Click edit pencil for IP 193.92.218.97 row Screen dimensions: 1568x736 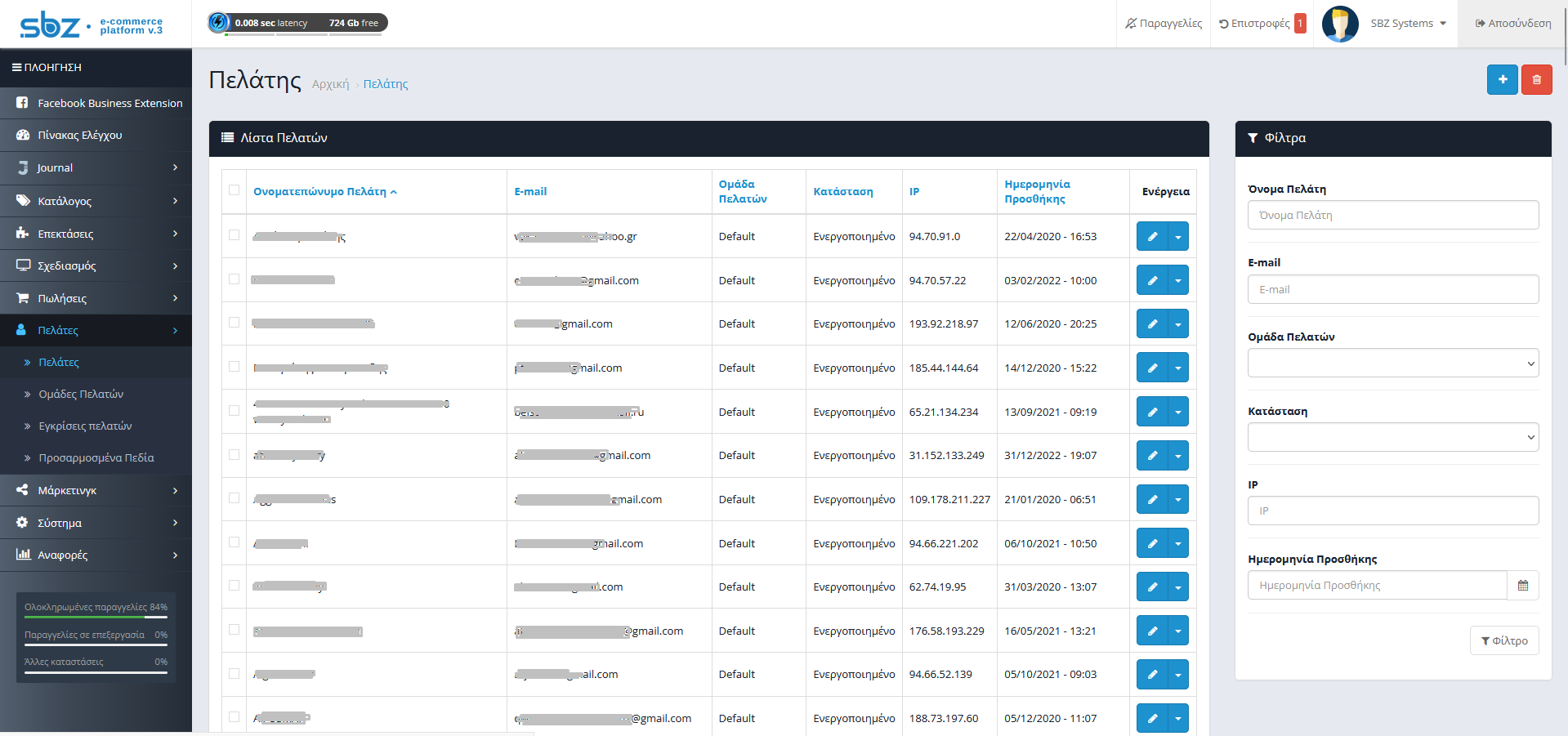[x=1152, y=324]
